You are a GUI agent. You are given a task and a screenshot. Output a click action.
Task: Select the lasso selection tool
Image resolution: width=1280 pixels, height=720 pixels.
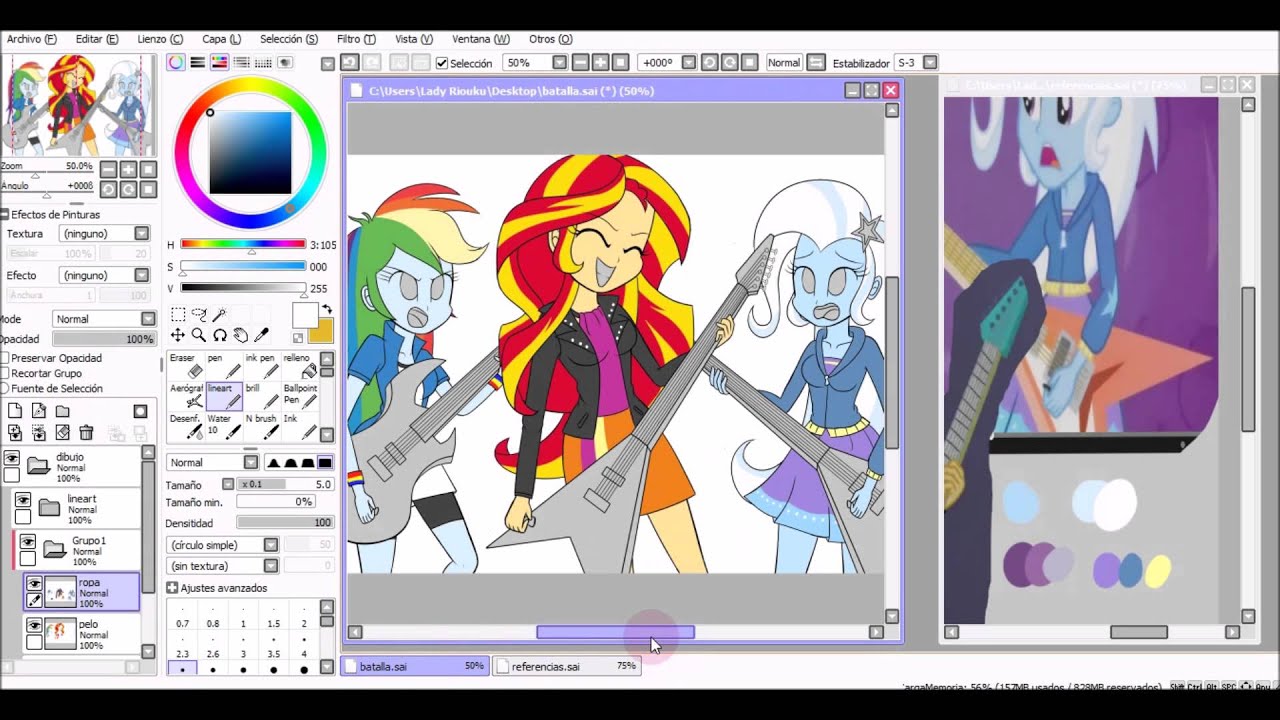(199, 314)
